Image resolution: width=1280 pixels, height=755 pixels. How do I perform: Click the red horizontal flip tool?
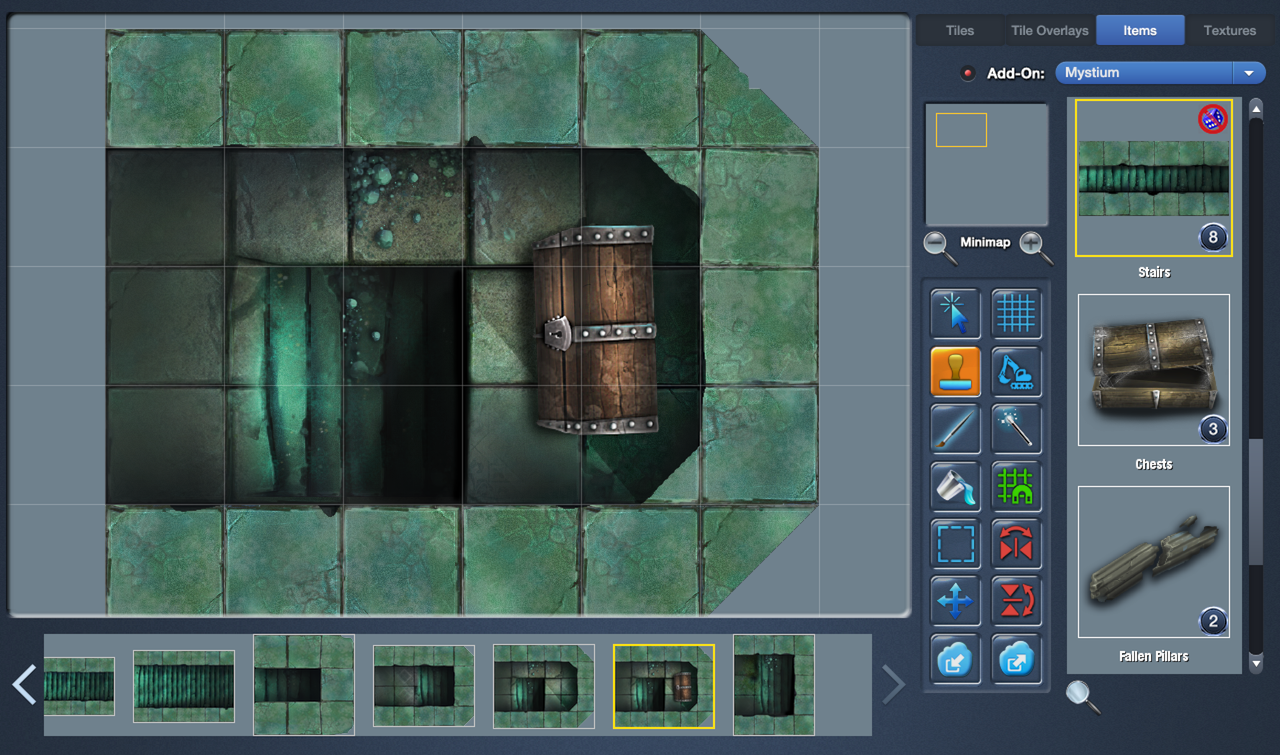1016,544
